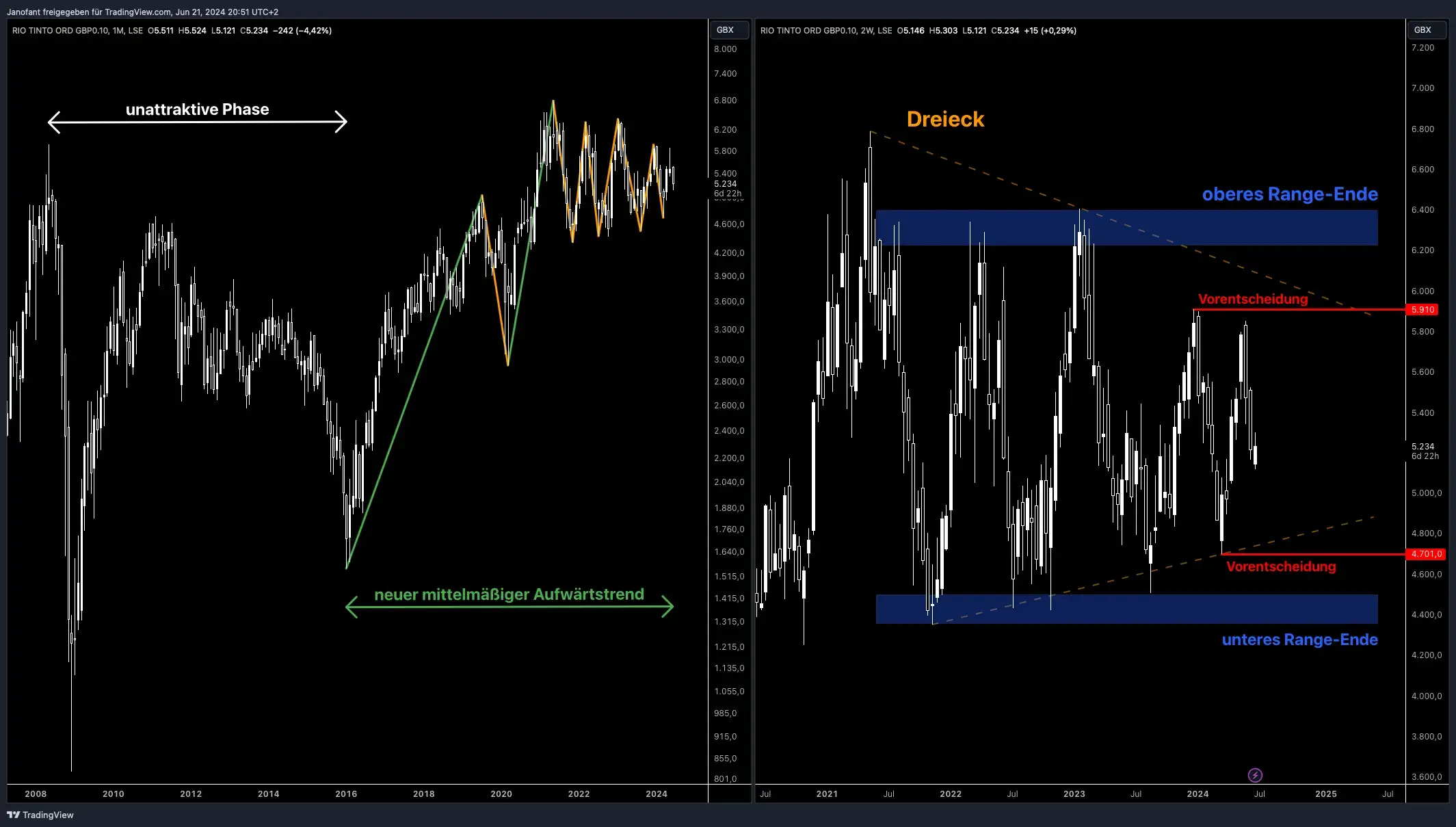This screenshot has width=1456, height=827.
Task: Select the 'oberes Range-Ende' label
Action: click(x=1290, y=194)
